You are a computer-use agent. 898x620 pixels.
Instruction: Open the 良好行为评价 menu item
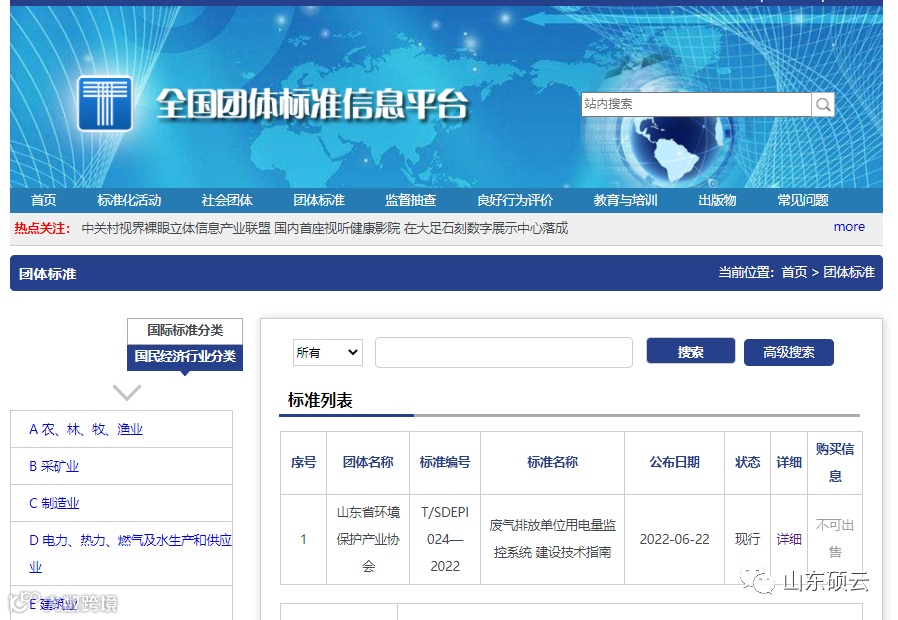click(515, 200)
